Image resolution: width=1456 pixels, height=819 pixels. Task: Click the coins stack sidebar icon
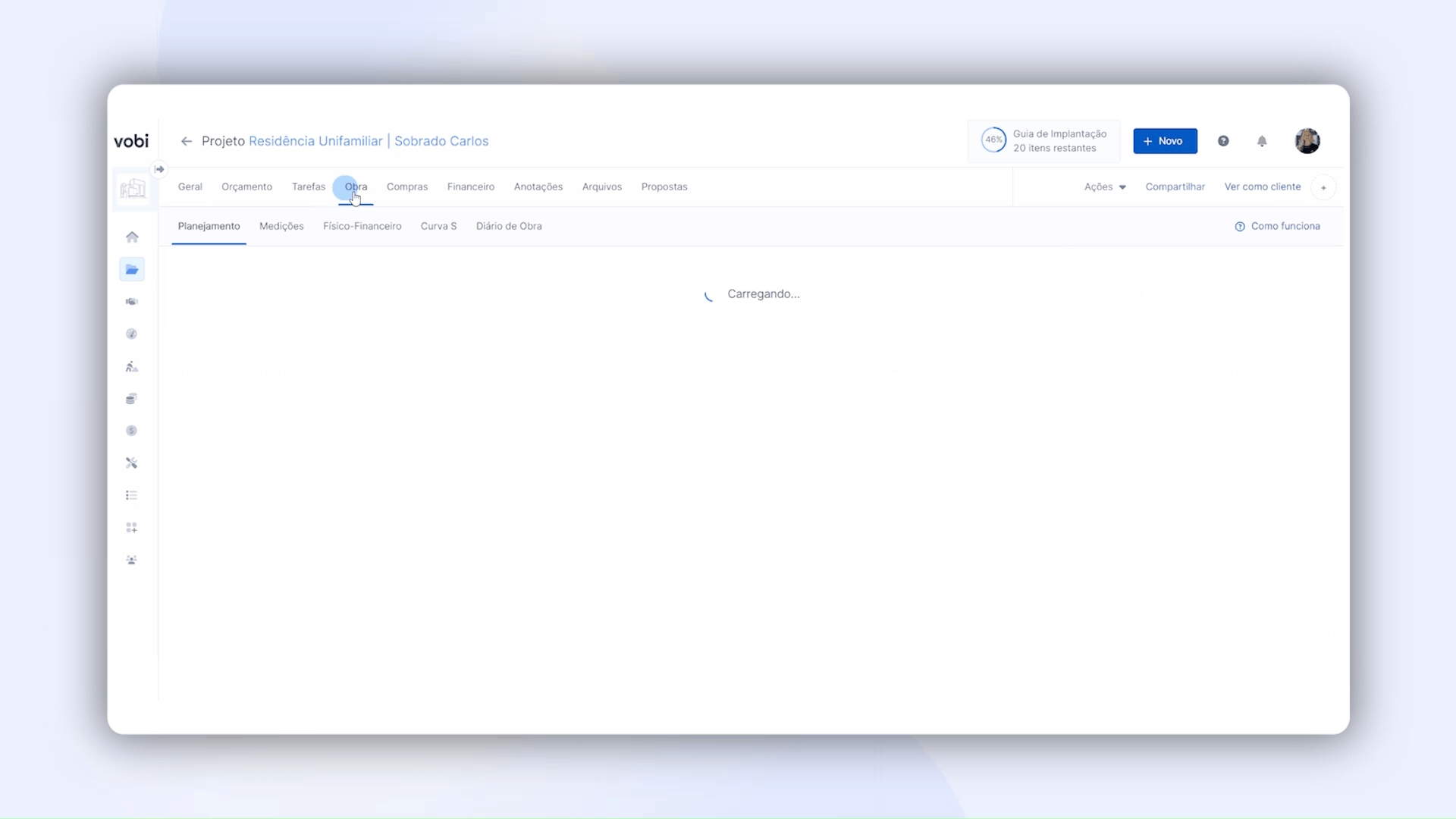pyautogui.click(x=132, y=399)
